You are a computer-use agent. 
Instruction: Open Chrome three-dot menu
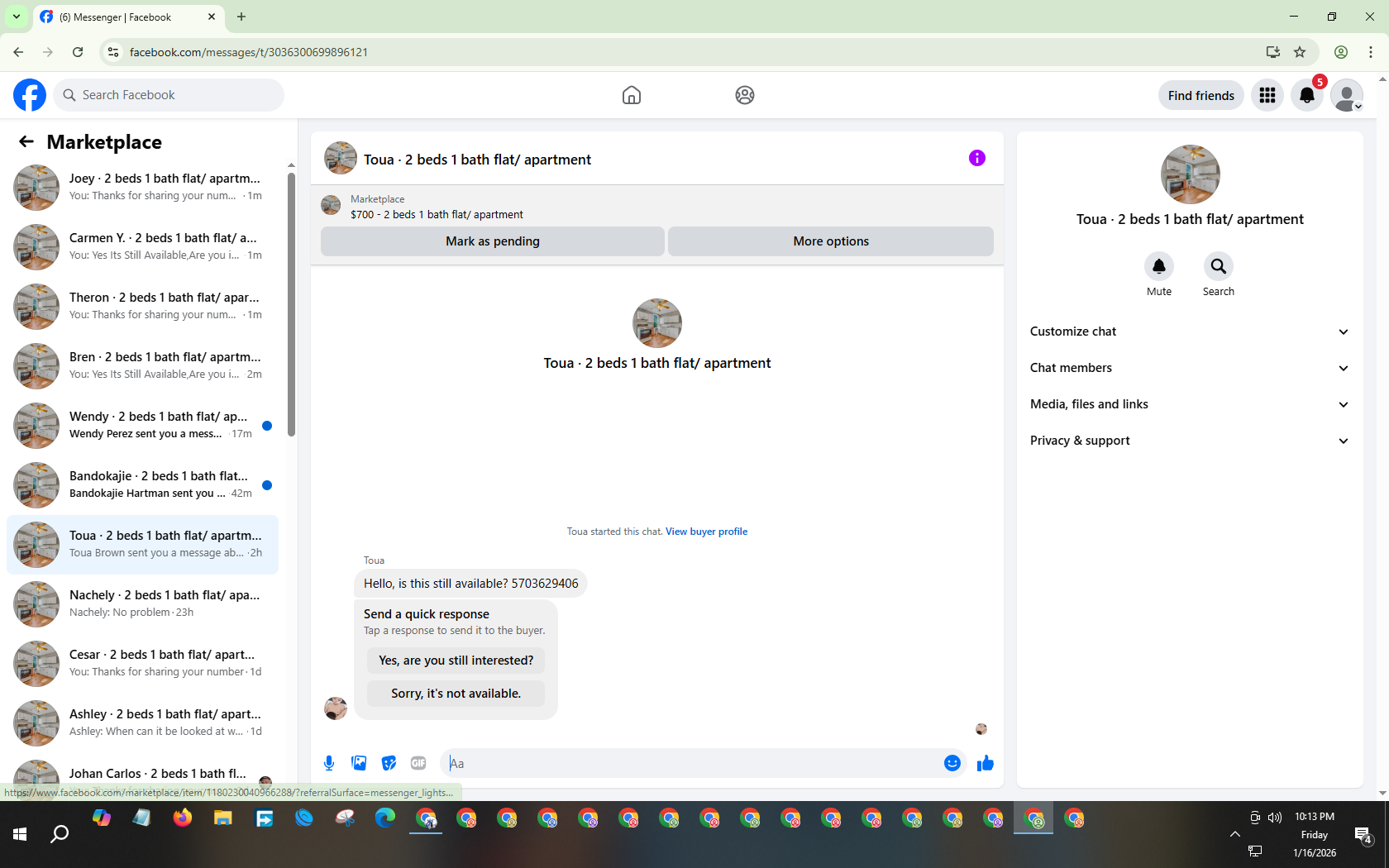[x=1371, y=52]
